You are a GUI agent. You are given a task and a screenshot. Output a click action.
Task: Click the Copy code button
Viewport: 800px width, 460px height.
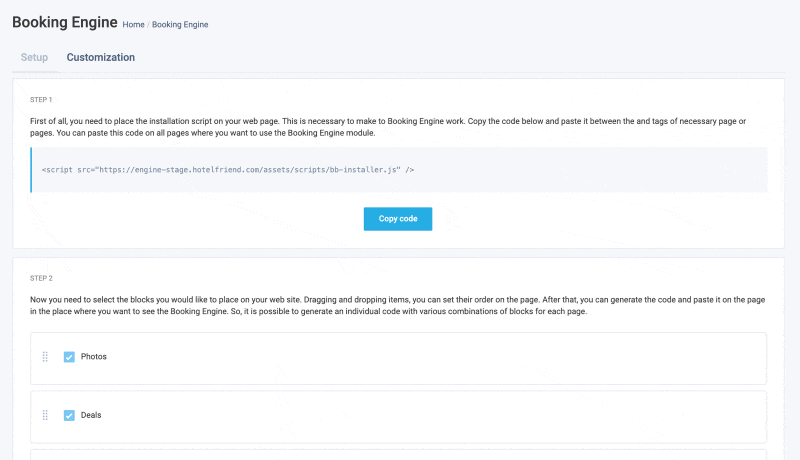coord(398,219)
